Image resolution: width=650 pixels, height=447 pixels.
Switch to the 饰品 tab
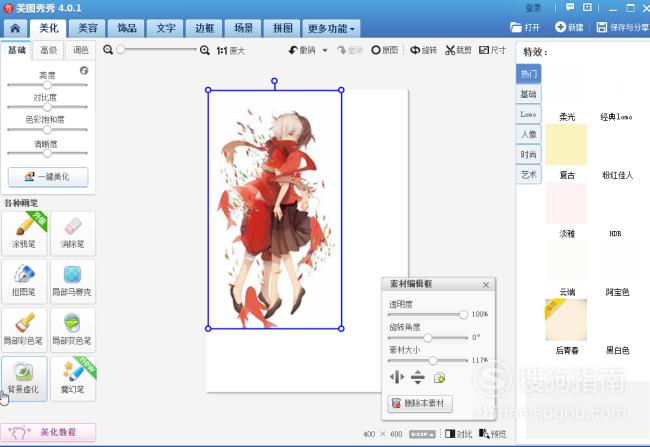[x=126, y=28]
